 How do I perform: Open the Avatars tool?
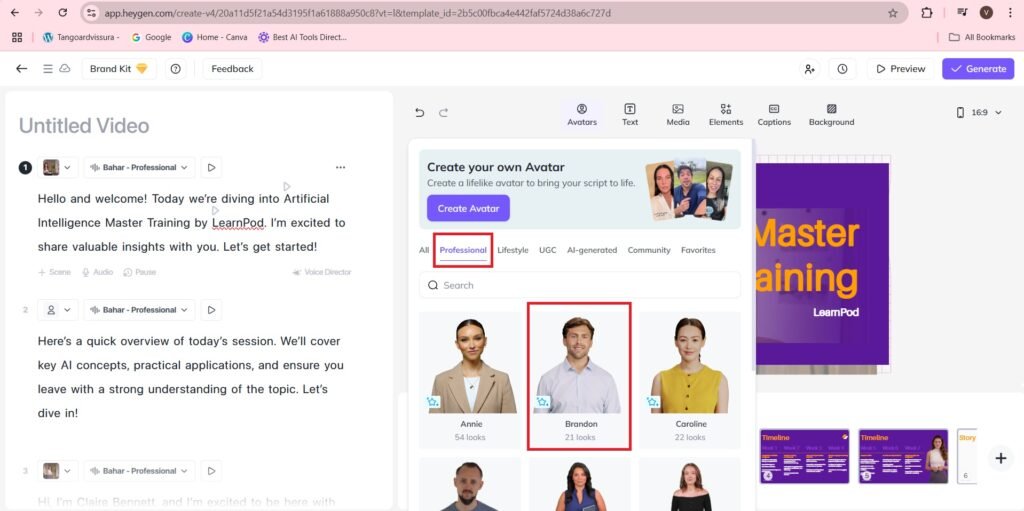pos(582,114)
